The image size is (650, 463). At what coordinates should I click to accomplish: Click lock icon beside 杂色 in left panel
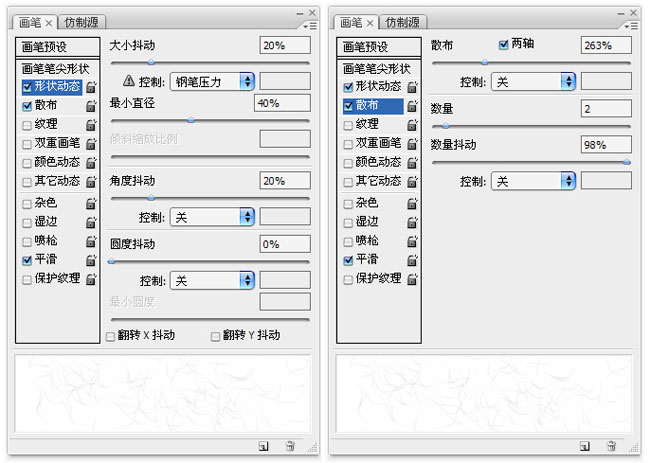[x=91, y=203]
